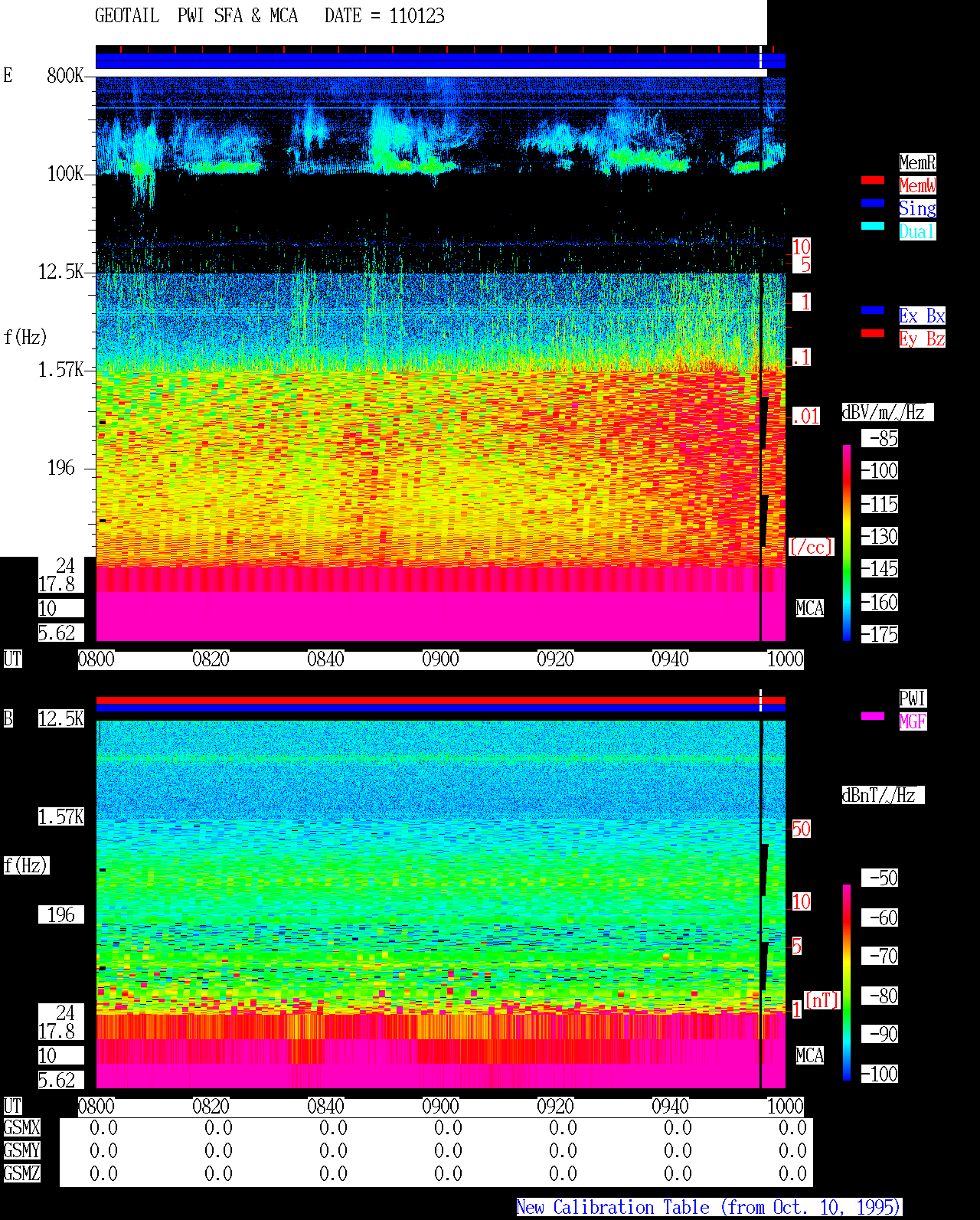Click the -90 color scale value
Image resolution: width=980 pixels, height=1220 pixels.
[x=880, y=1034]
